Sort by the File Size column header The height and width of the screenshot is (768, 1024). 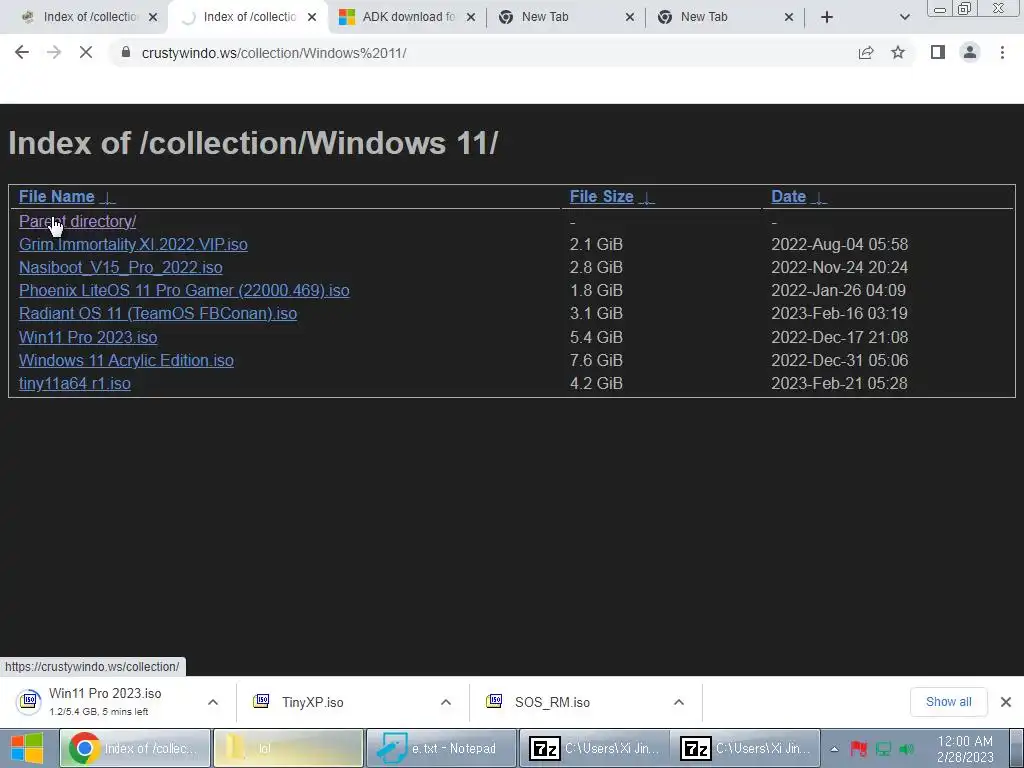[x=601, y=197]
